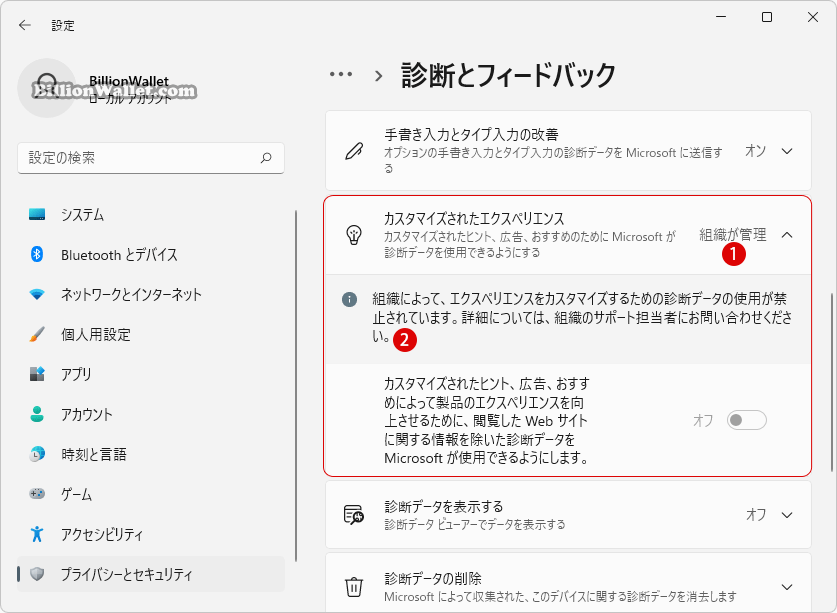The width and height of the screenshot is (837, 613).
Task: Click the 個人用設定 paintbrush icon
Action: click(37, 334)
